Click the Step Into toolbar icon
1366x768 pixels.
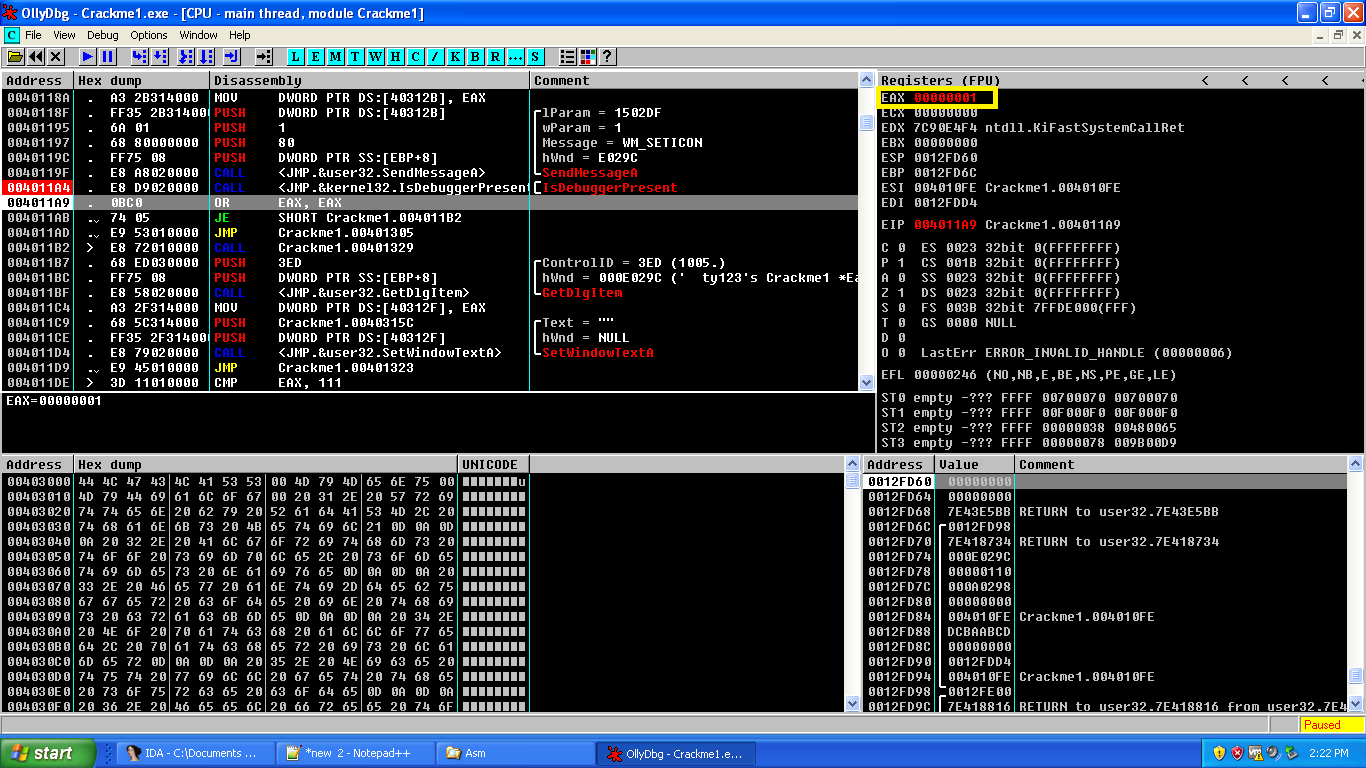click(x=140, y=57)
